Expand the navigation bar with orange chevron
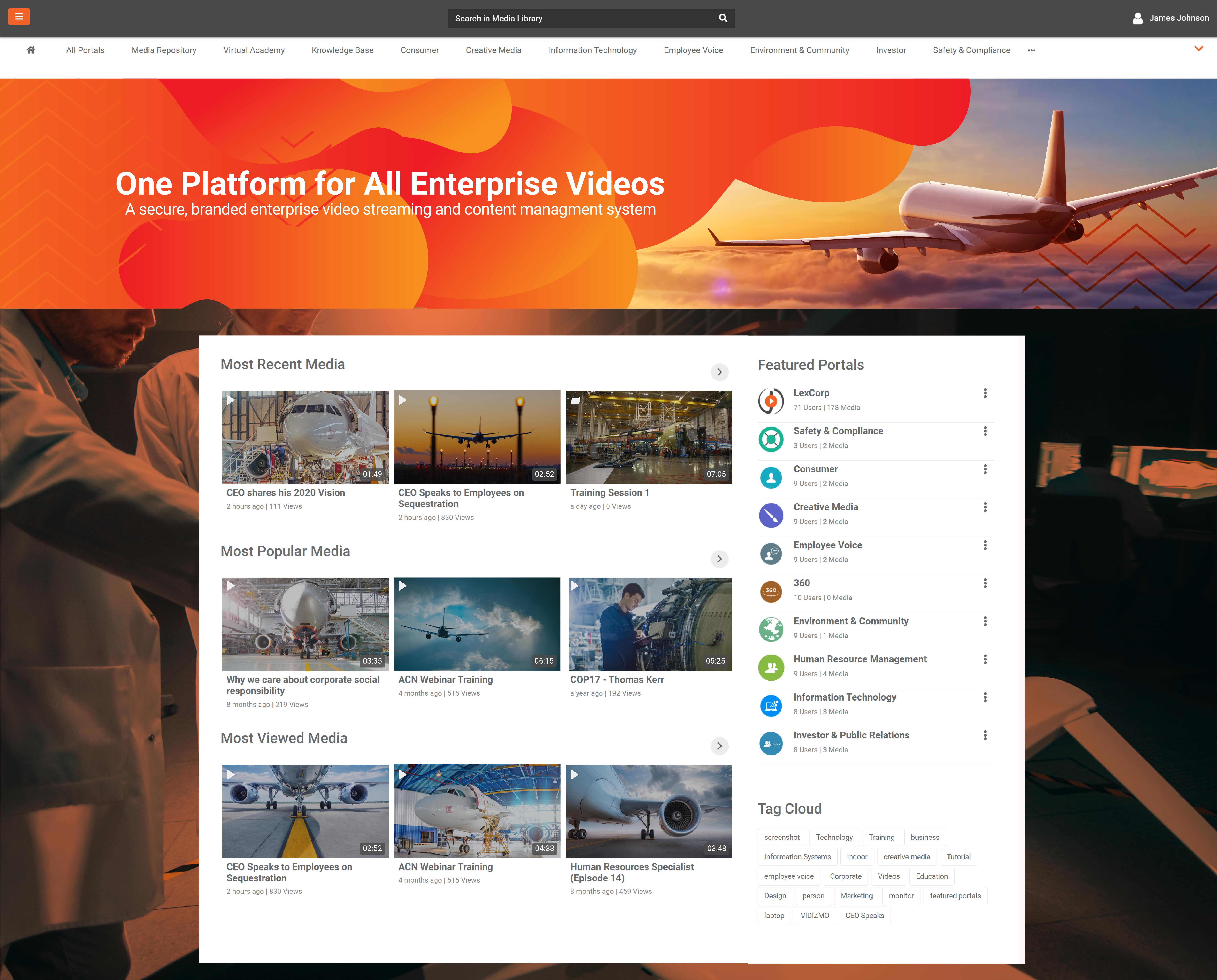 coord(1198,49)
